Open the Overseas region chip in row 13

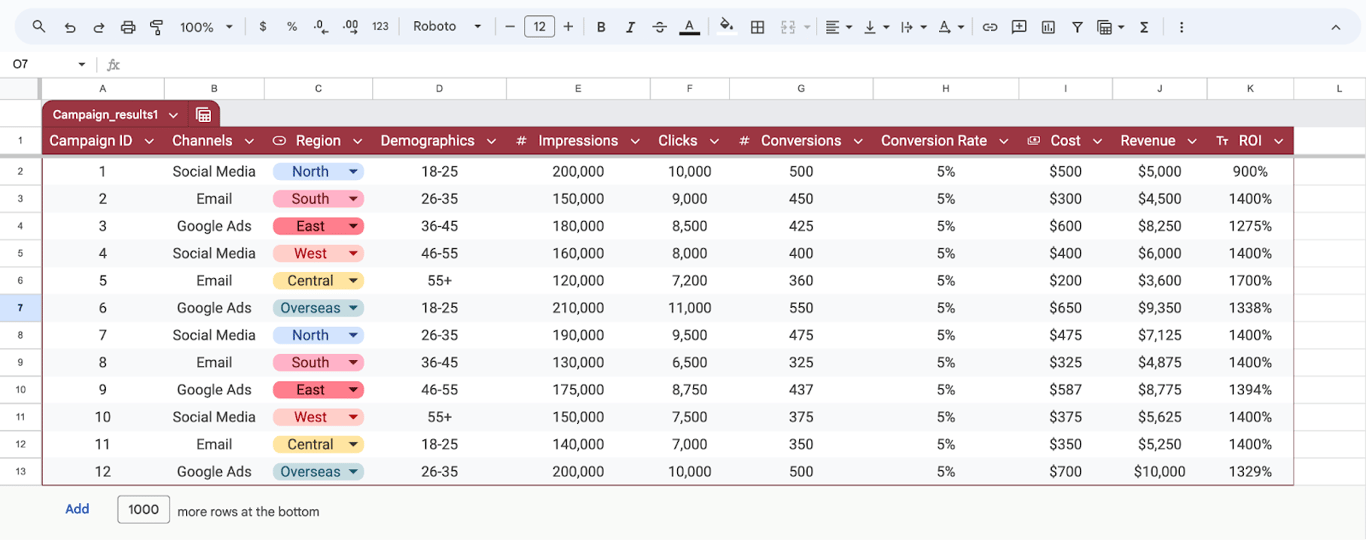click(x=318, y=472)
